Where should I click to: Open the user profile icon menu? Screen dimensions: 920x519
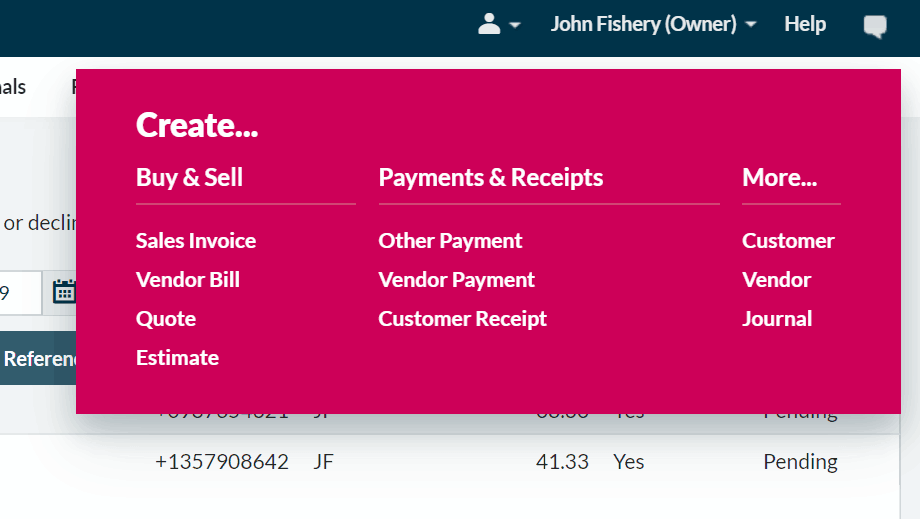pos(489,24)
